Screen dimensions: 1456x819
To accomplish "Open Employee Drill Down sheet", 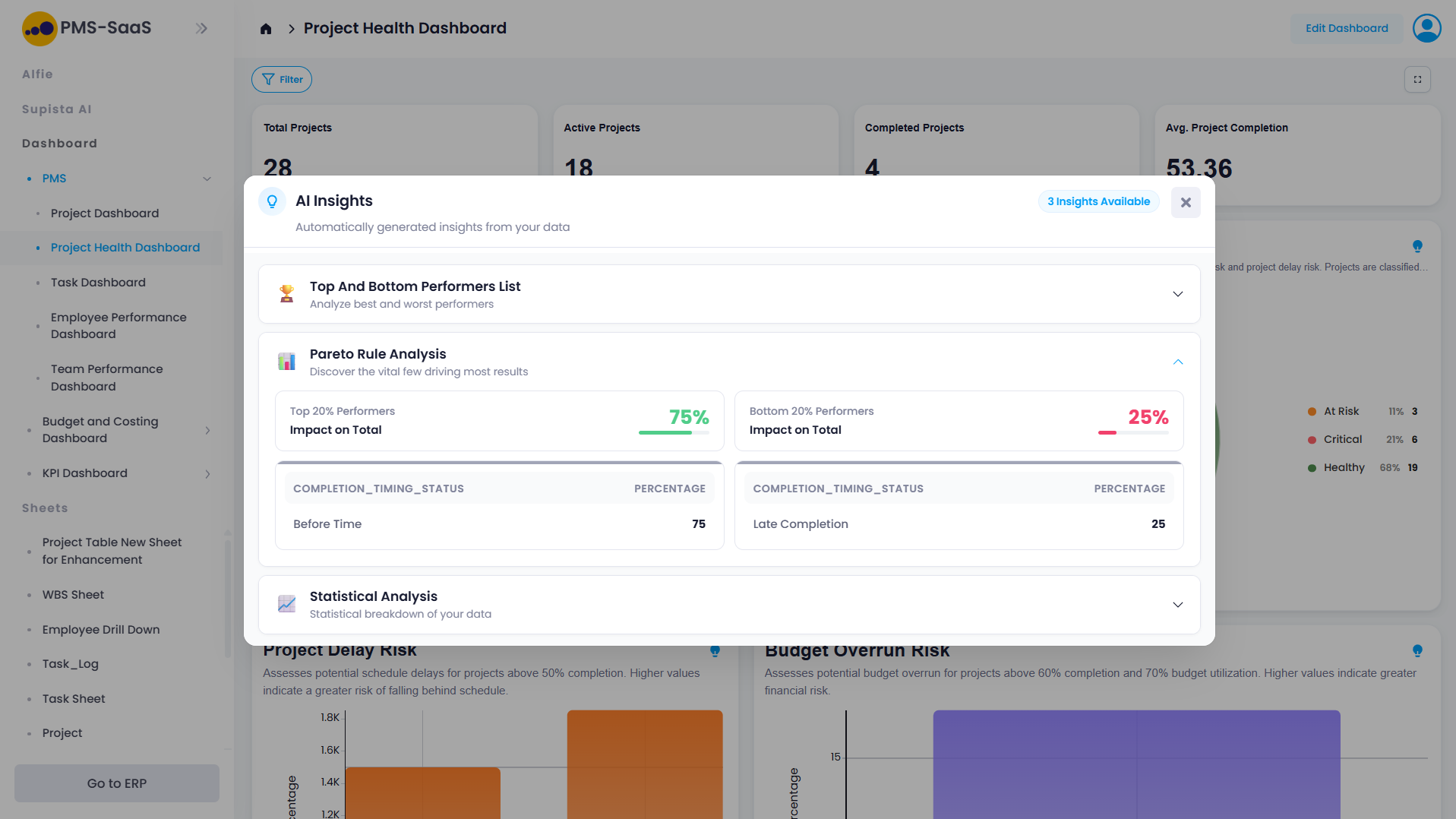I will pyautogui.click(x=101, y=630).
